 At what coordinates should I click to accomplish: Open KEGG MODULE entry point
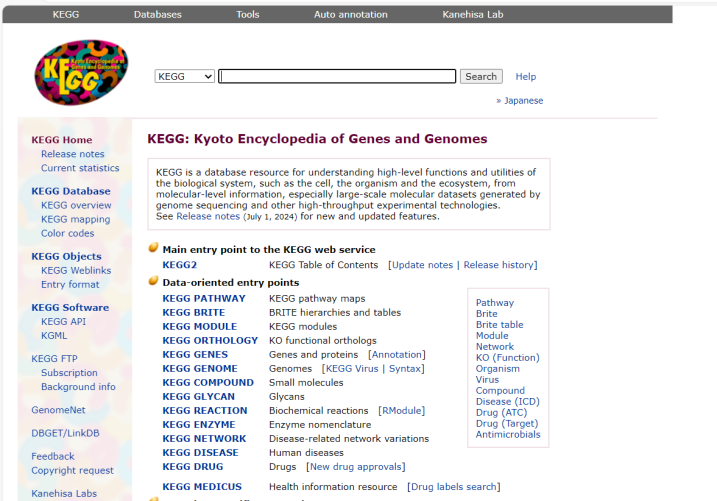[x=199, y=327]
